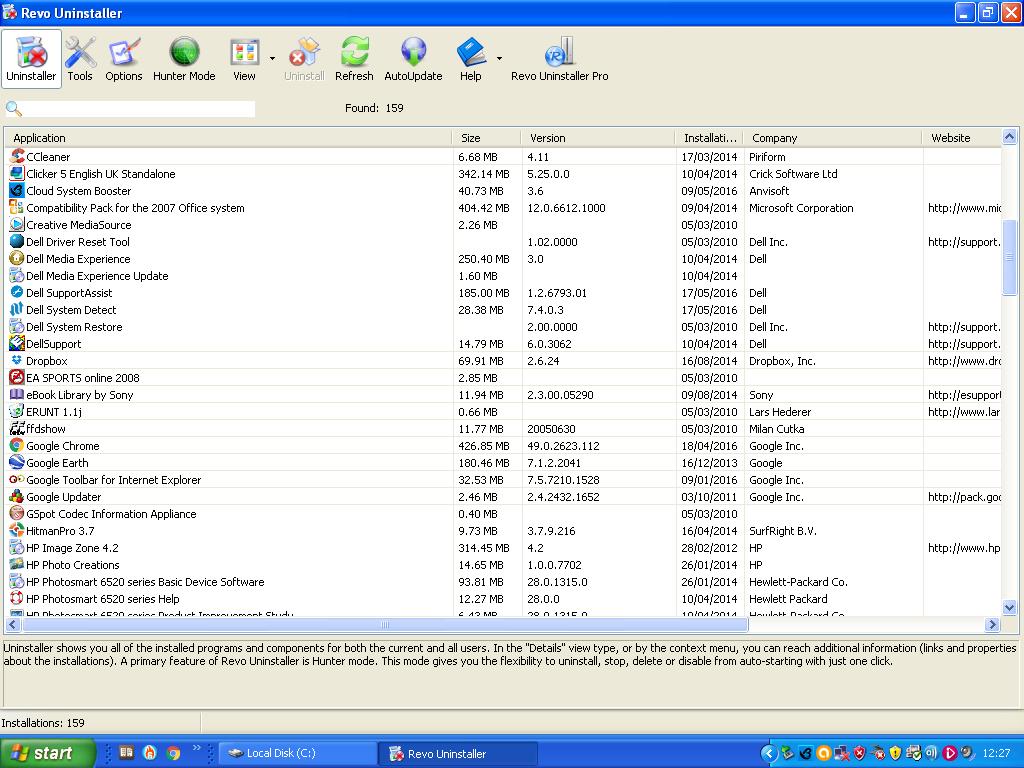Expand the Help dropdown arrow
1024x768 pixels.
pyautogui.click(x=500, y=59)
